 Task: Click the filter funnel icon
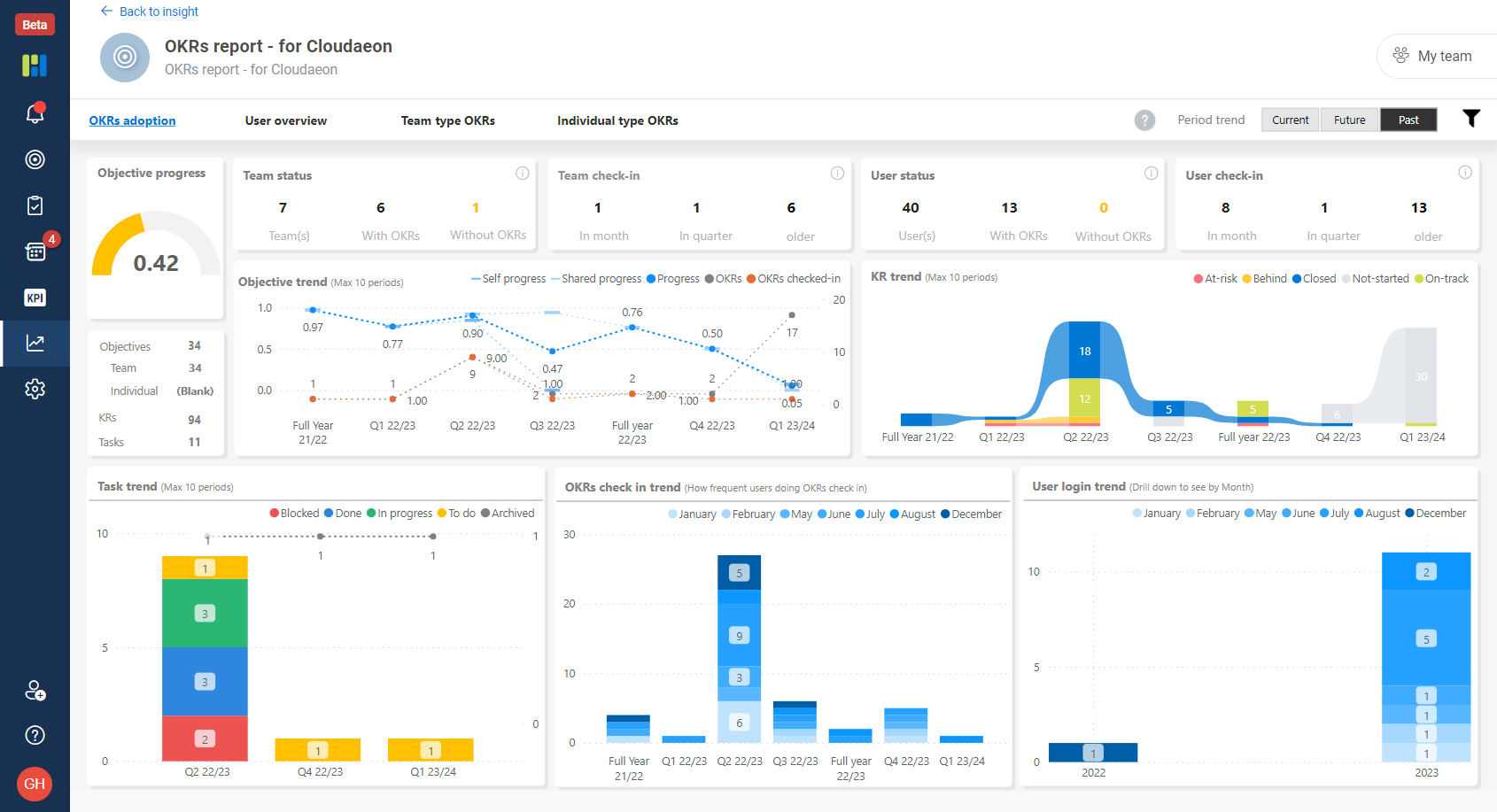tap(1471, 119)
